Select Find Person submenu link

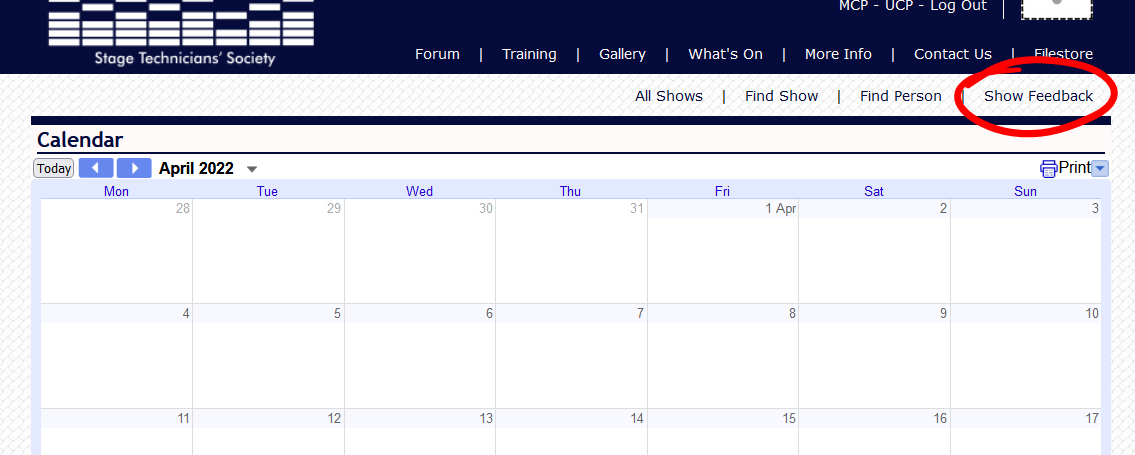900,96
